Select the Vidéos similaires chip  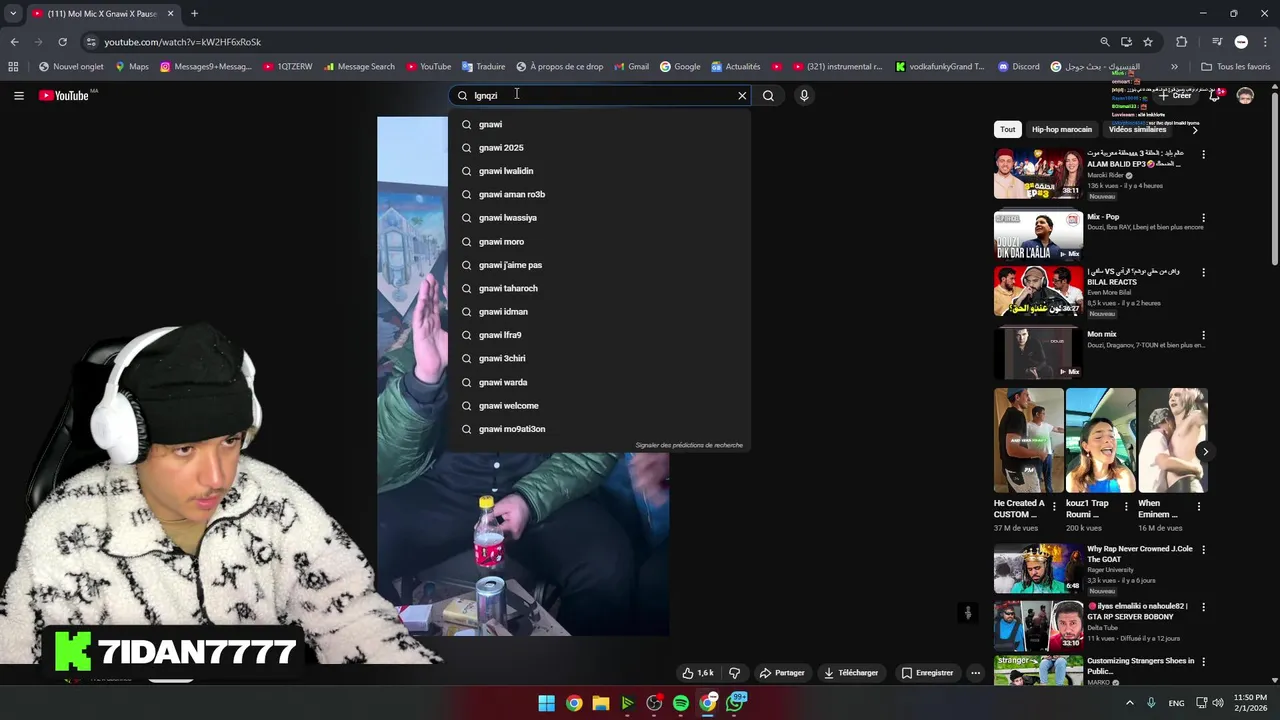[x=1138, y=129]
